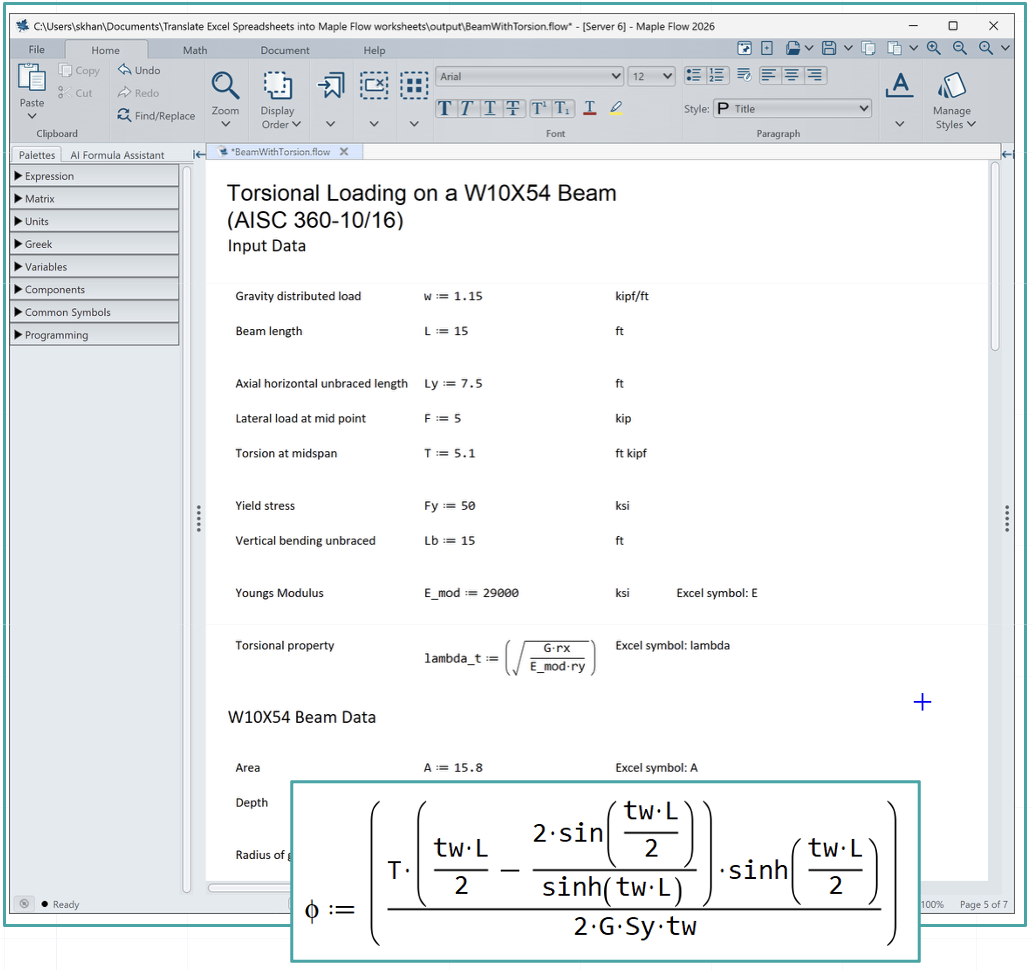1032x970 pixels.
Task: Toggle subscript formatting
Action: [x=562, y=108]
